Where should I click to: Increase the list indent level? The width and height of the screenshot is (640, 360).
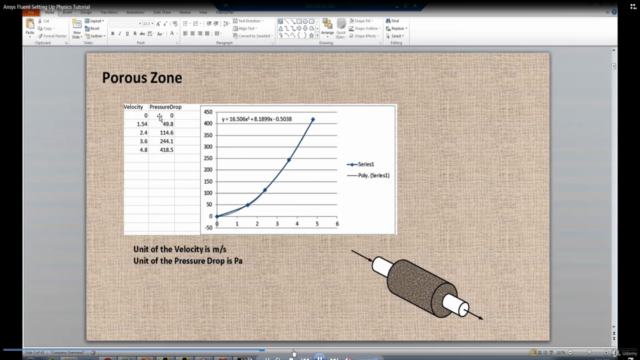[x=216, y=24]
